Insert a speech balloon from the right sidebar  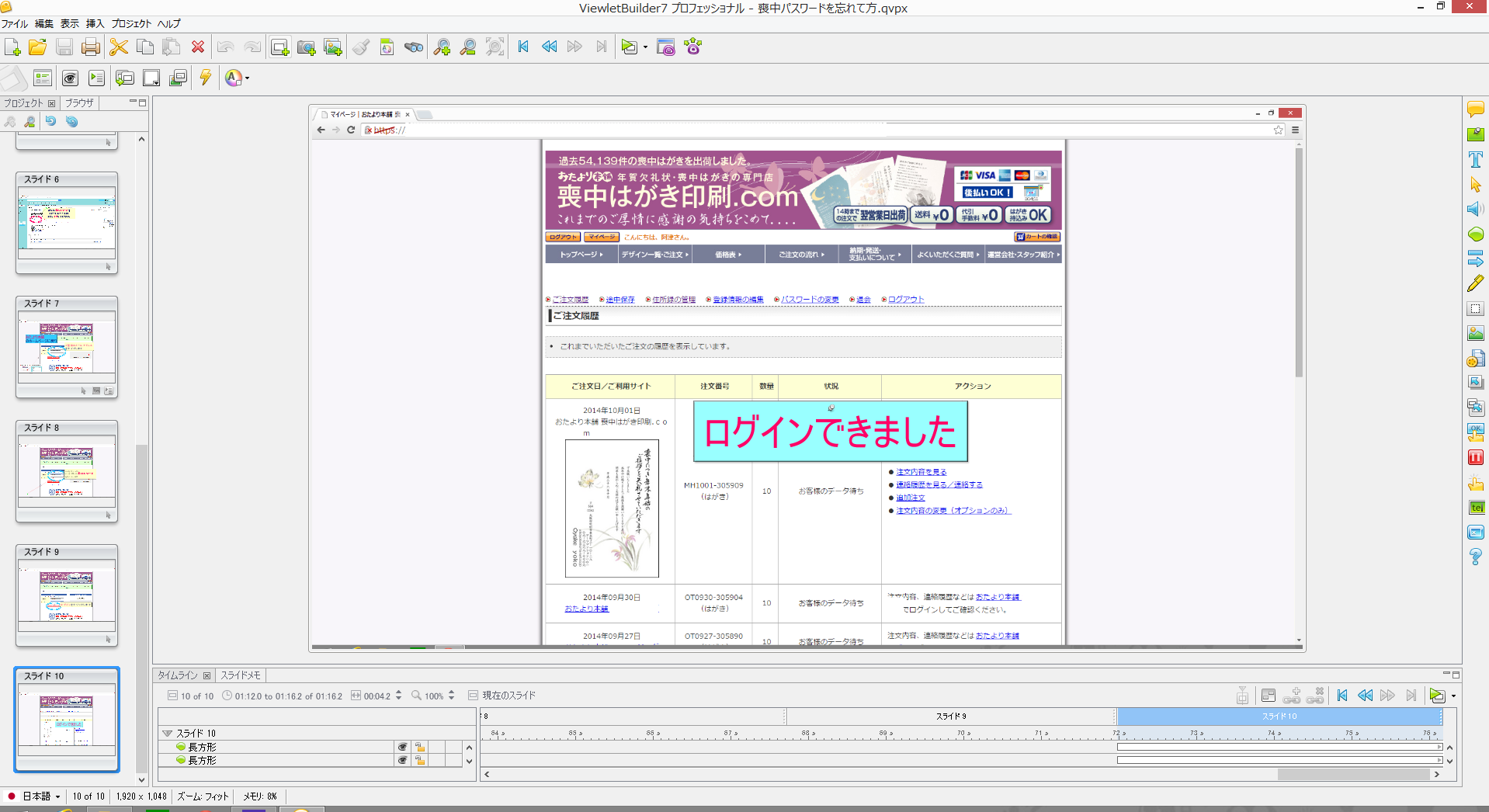coord(1476,109)
